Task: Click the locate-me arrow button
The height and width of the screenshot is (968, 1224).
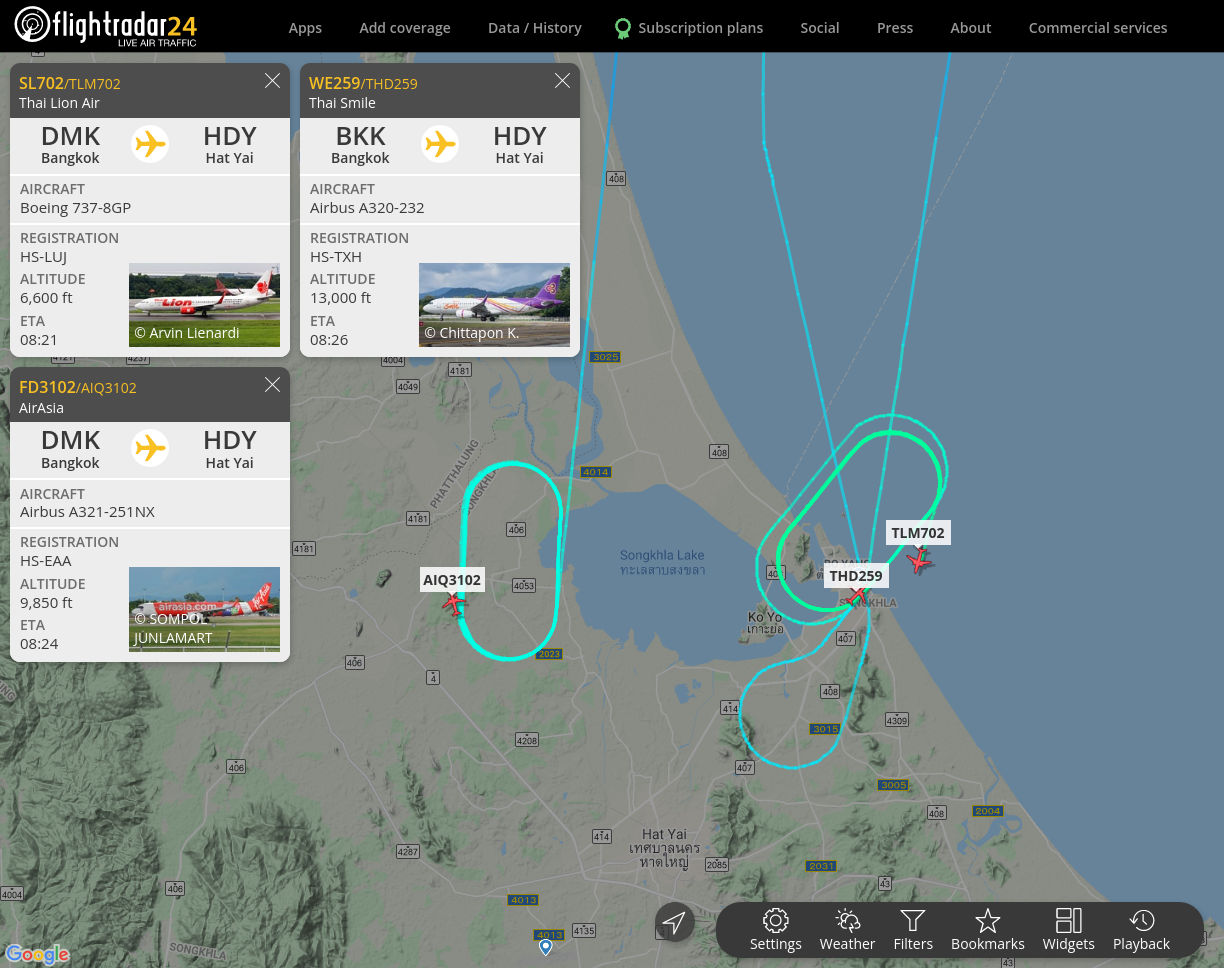Action: point(675,922)
